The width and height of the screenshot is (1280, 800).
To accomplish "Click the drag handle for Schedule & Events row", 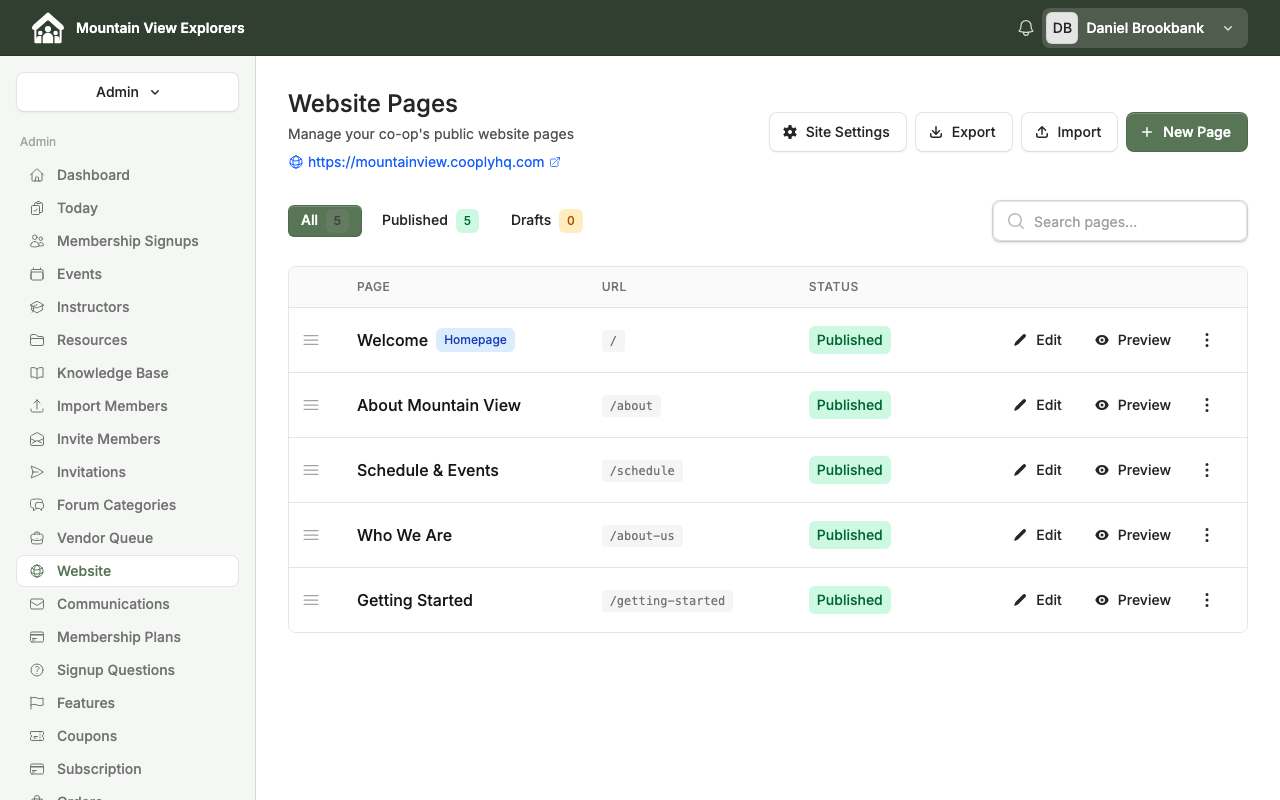I will tap(311, 470).
